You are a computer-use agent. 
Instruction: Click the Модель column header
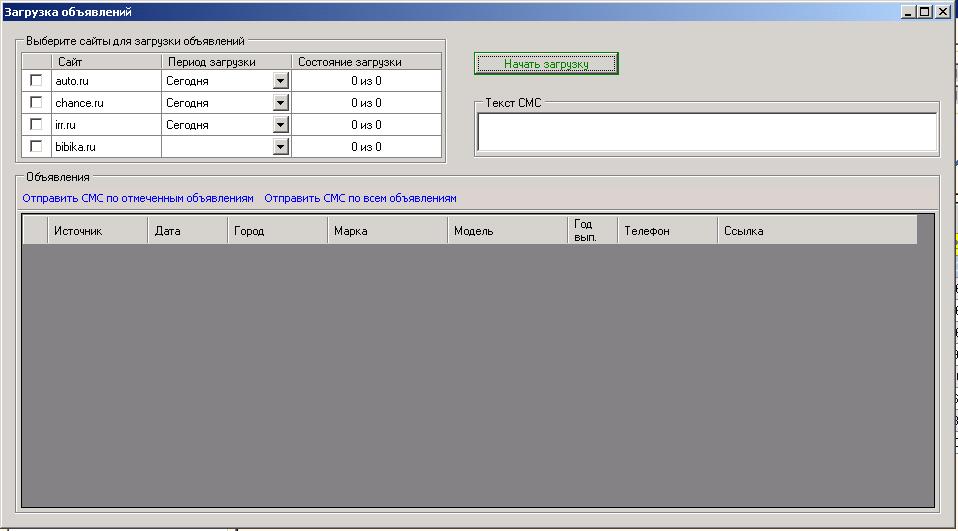(507, 231)
